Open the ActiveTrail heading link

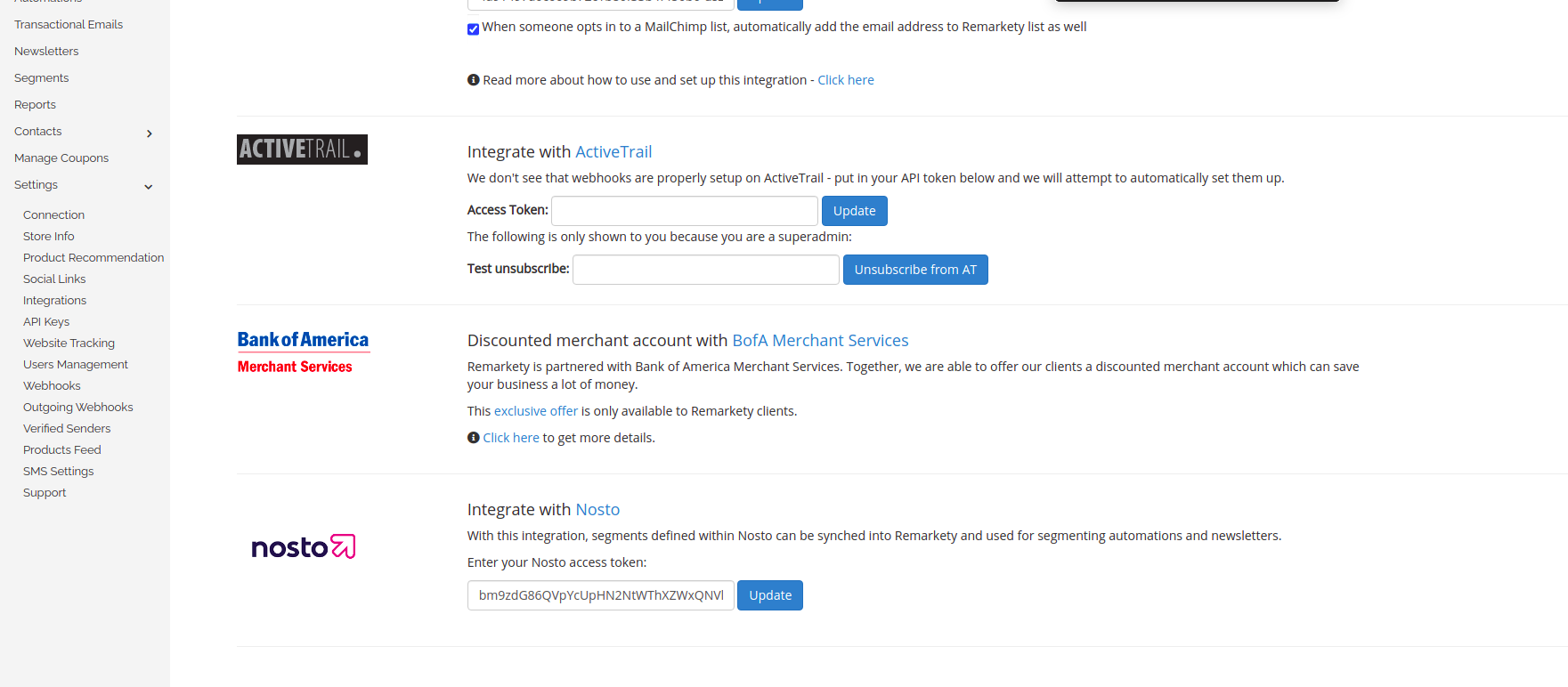point(613,152)
